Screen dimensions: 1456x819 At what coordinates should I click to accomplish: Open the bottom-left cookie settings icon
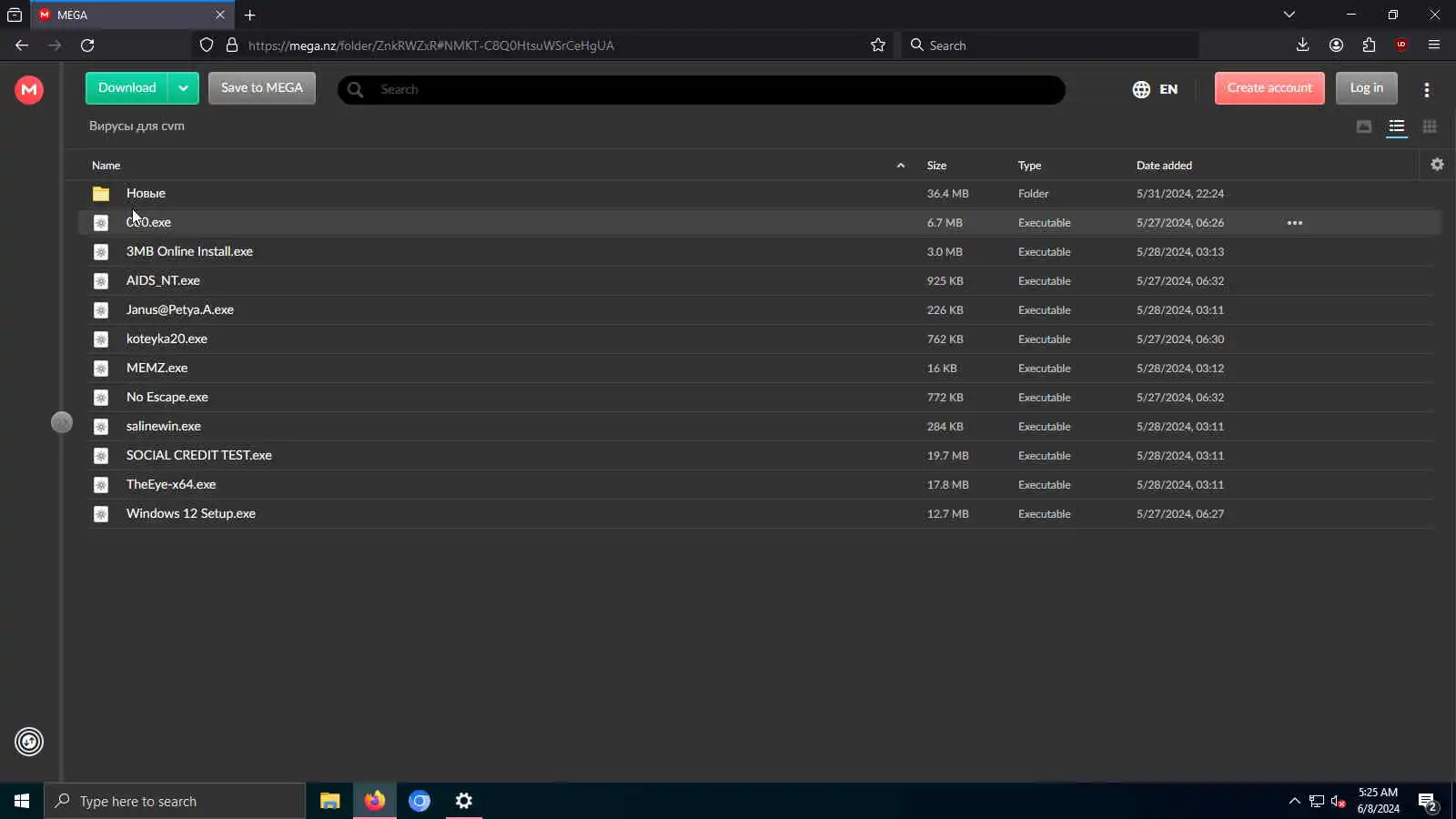tap(29, 742)
